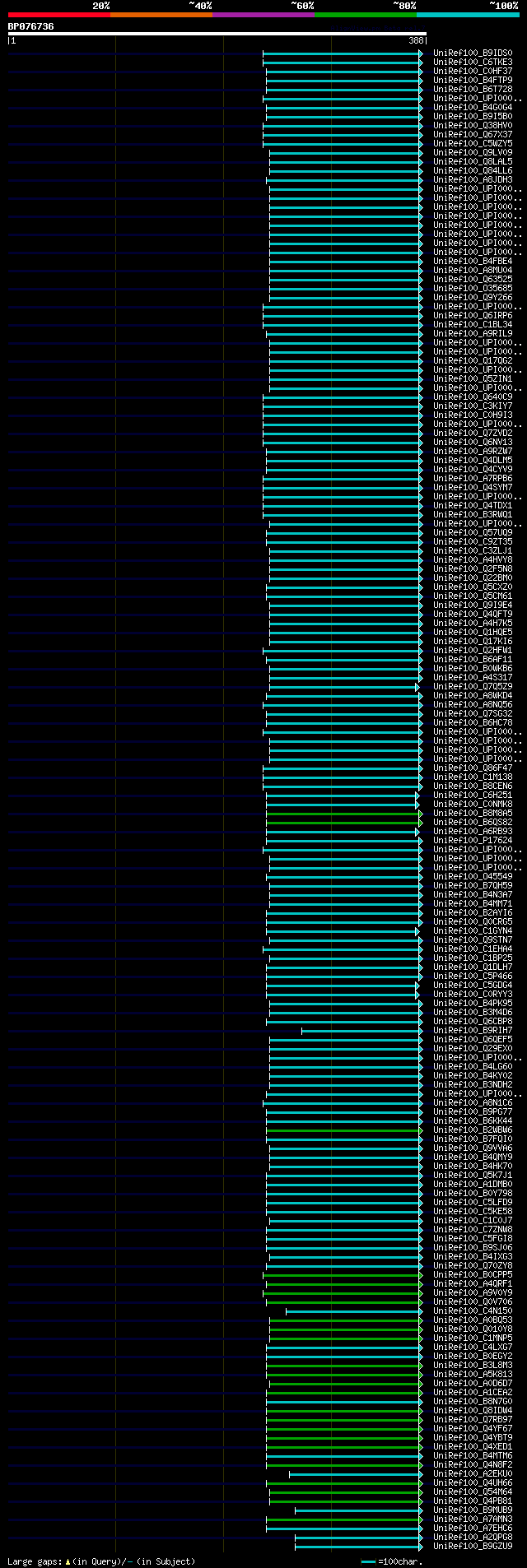
Task: Select the UniRef100_A8JDH3 hit label
Action: 473,179
